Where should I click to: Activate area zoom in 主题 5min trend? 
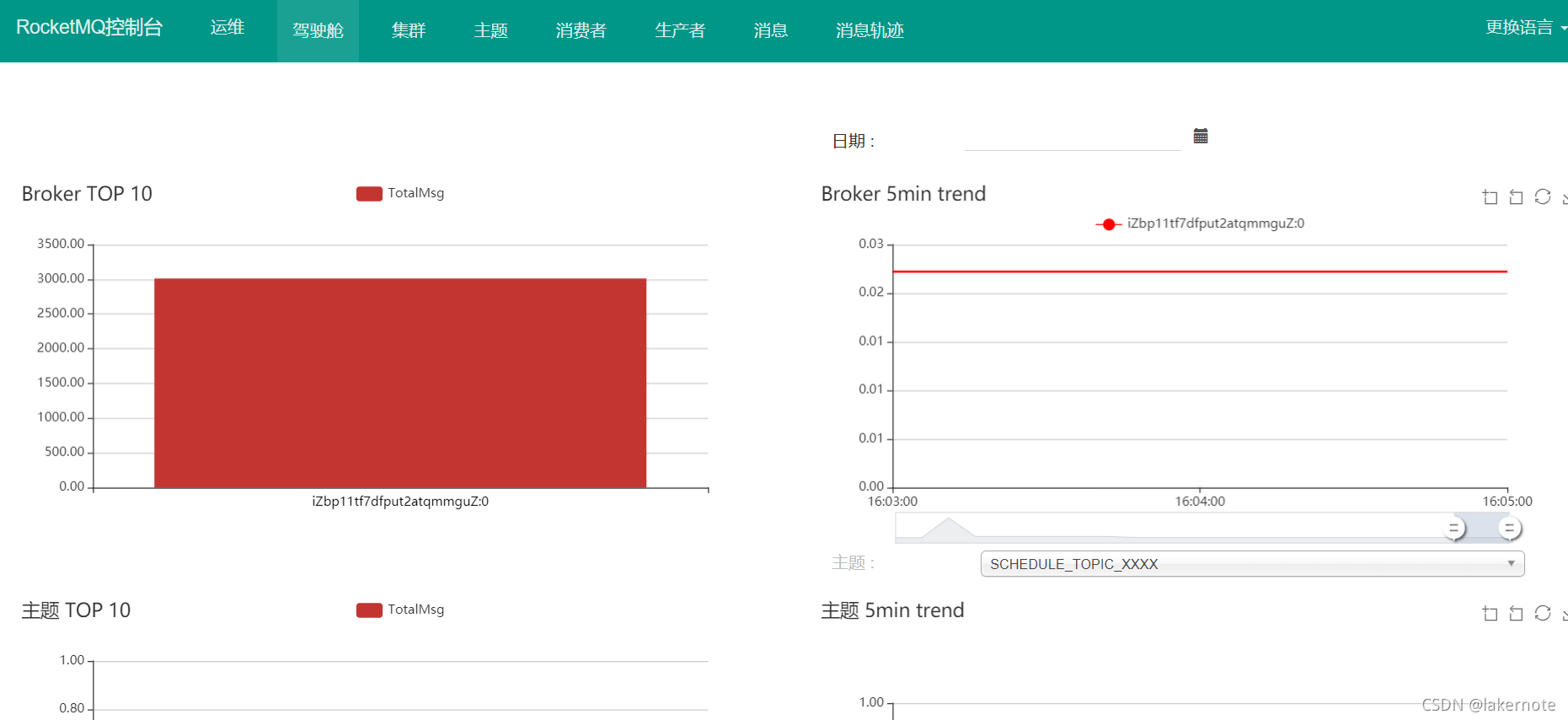(x=1490, y=613)
